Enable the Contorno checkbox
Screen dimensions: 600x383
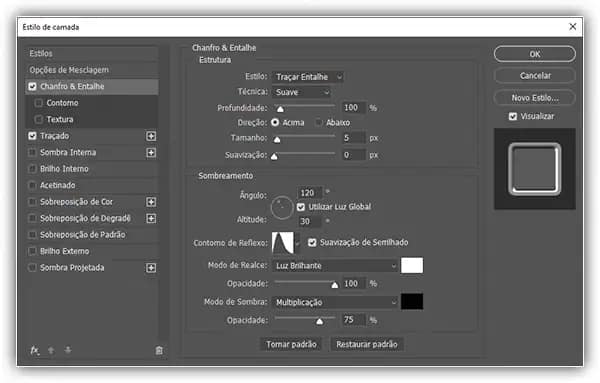pyautogui.click(x=39, y=103)
